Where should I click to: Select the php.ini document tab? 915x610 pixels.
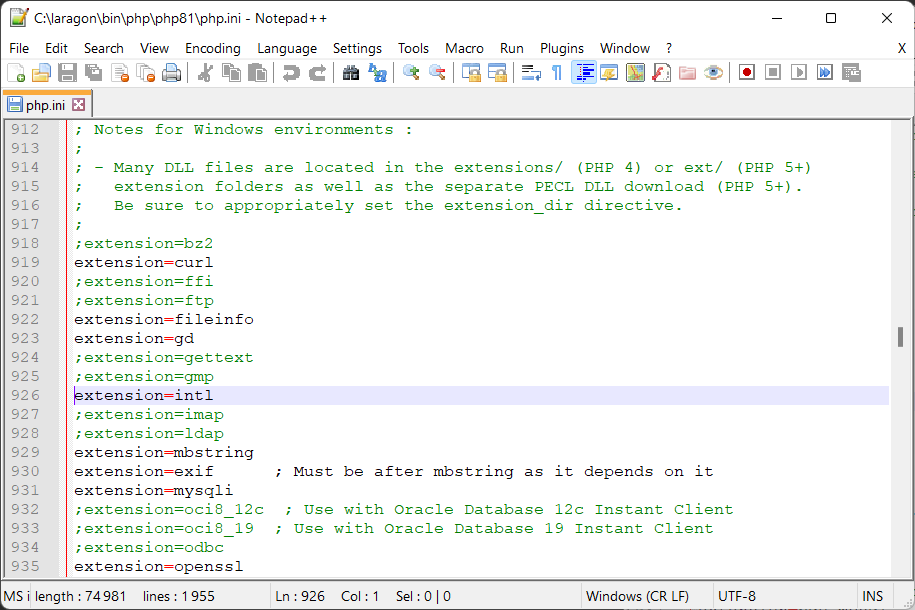click(x=46, y=105)
